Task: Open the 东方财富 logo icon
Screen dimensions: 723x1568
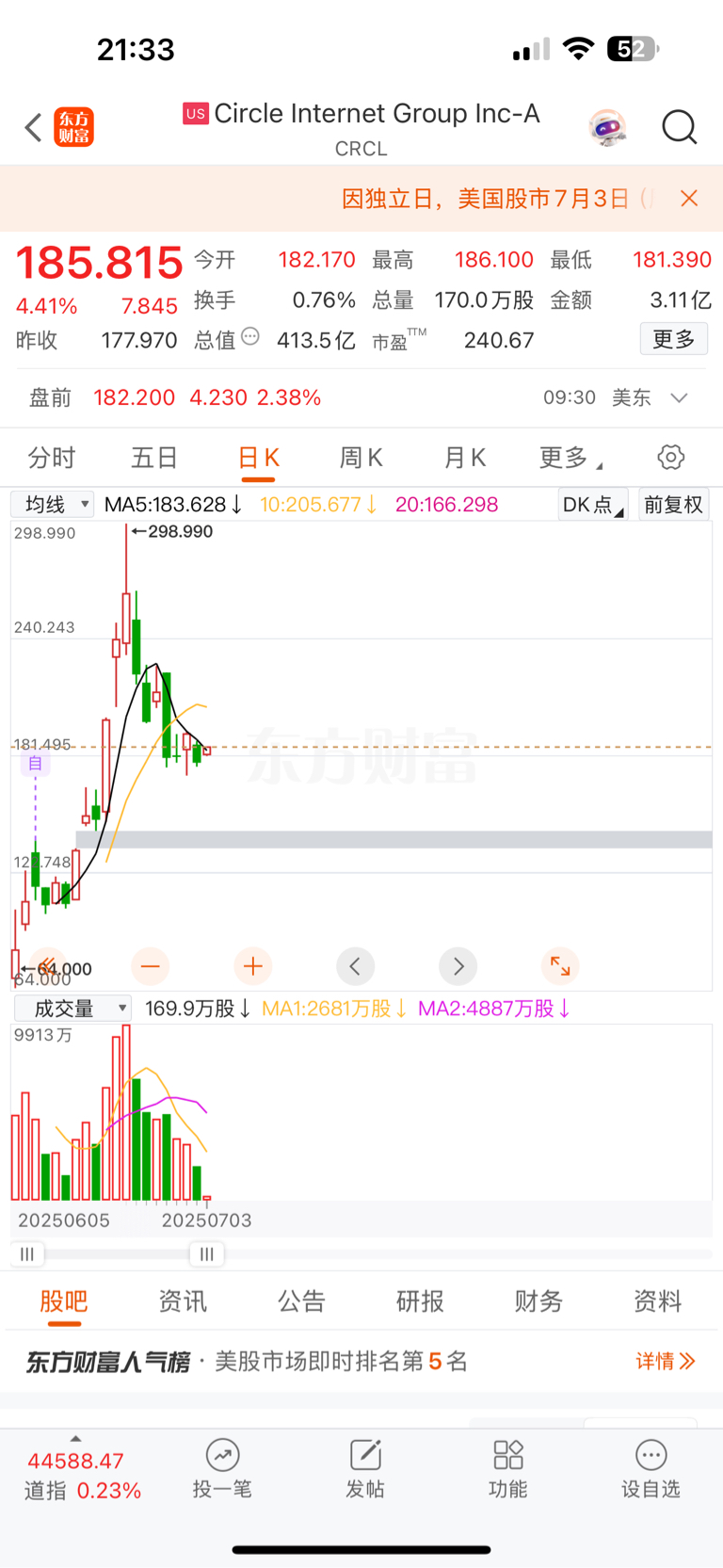Action: click(x=74, y=127)
